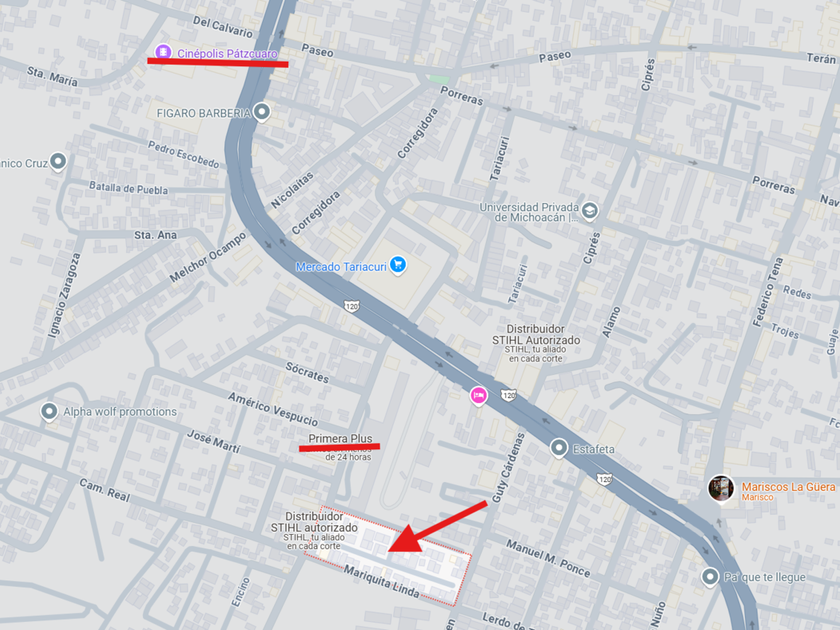Open the Alpha wolf promotions pin
Screen dimensions: 840x630
(x=49, y=412)
